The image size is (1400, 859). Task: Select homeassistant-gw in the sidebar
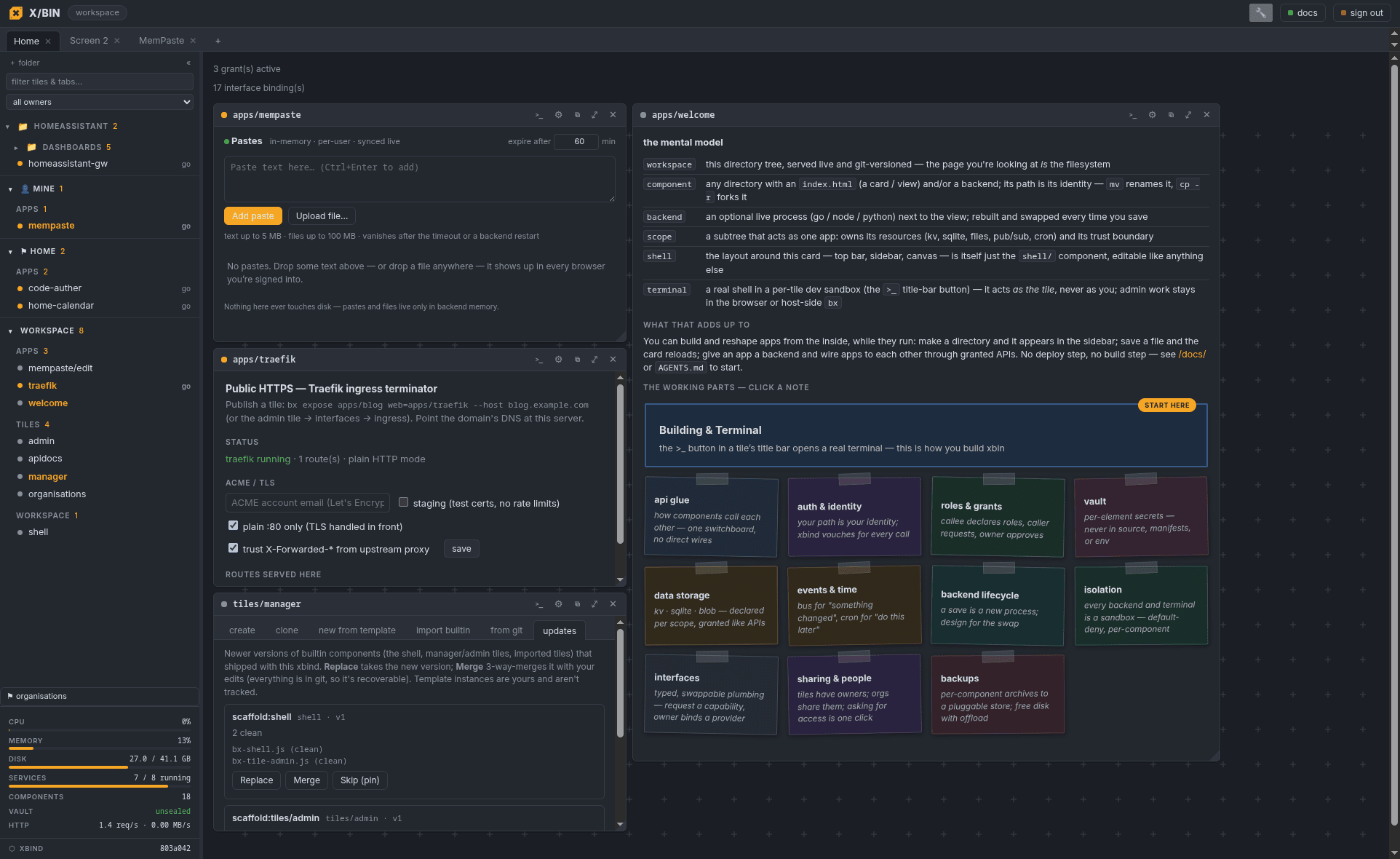click(x=68, y=164)
